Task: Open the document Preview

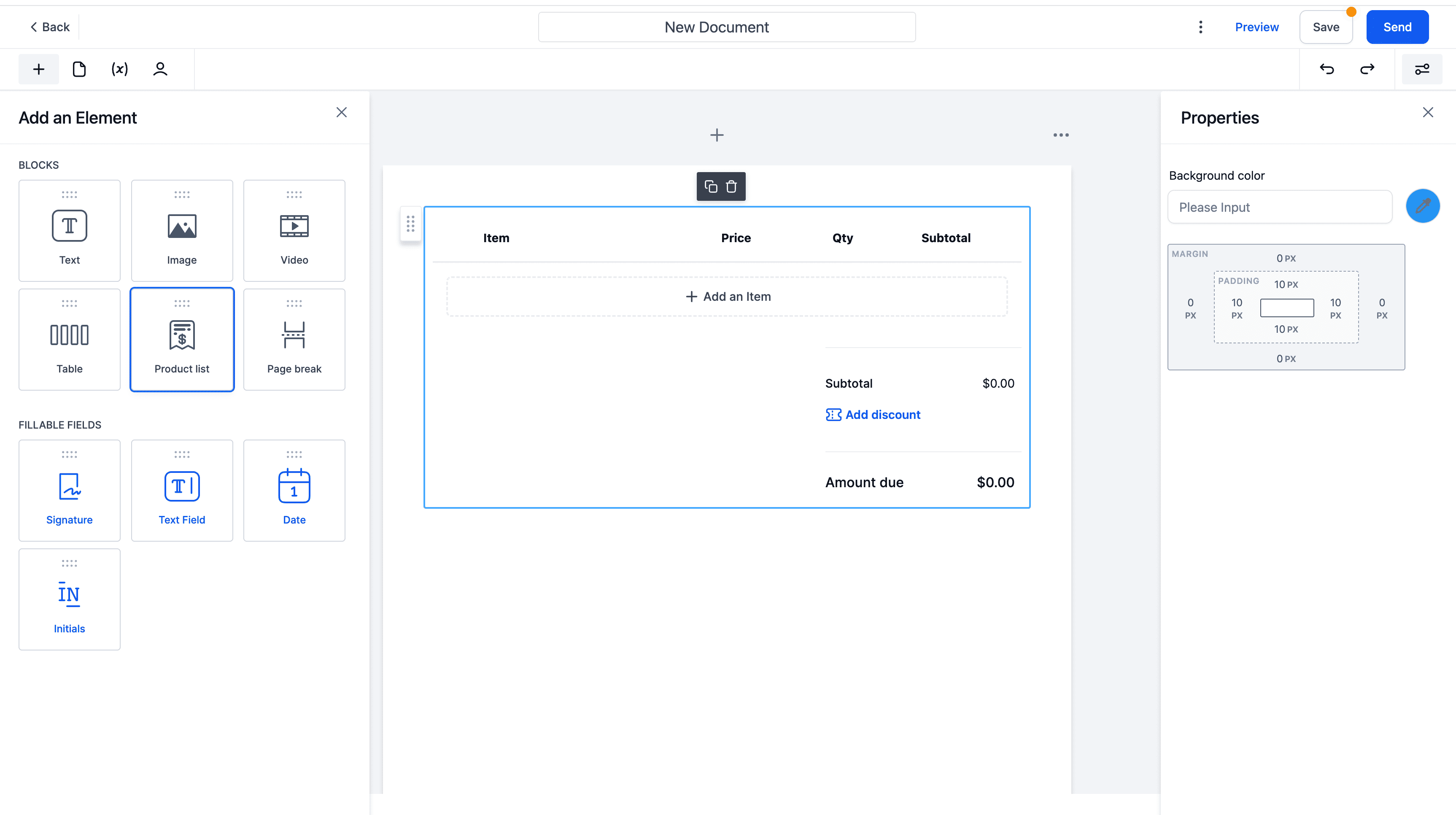Action: click(x=1256, y=27)
